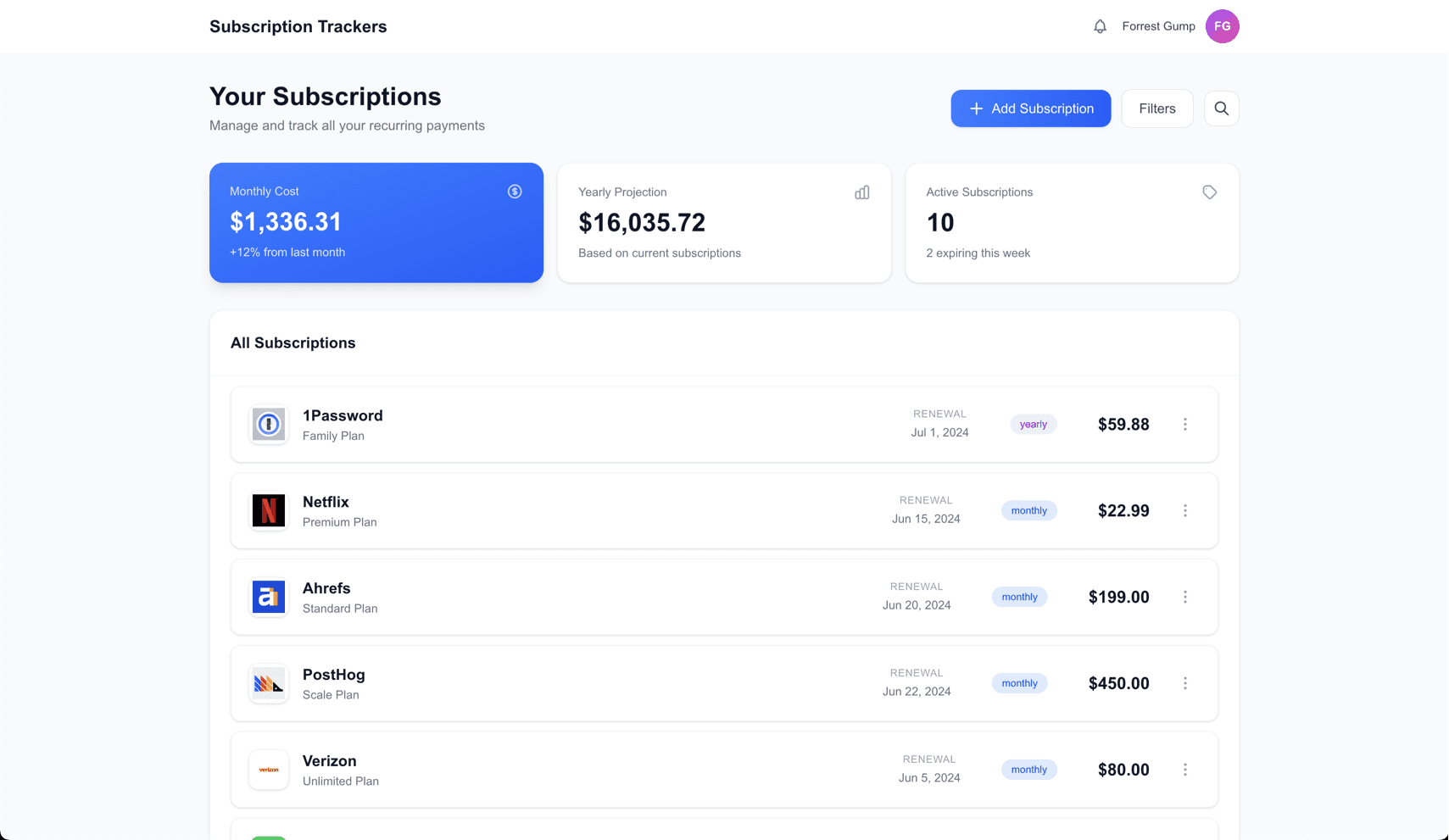The image size is (1449, 840).
Task: Open the 1Password row options menu
Action: pyautogui.click(x=1185, y=425)
